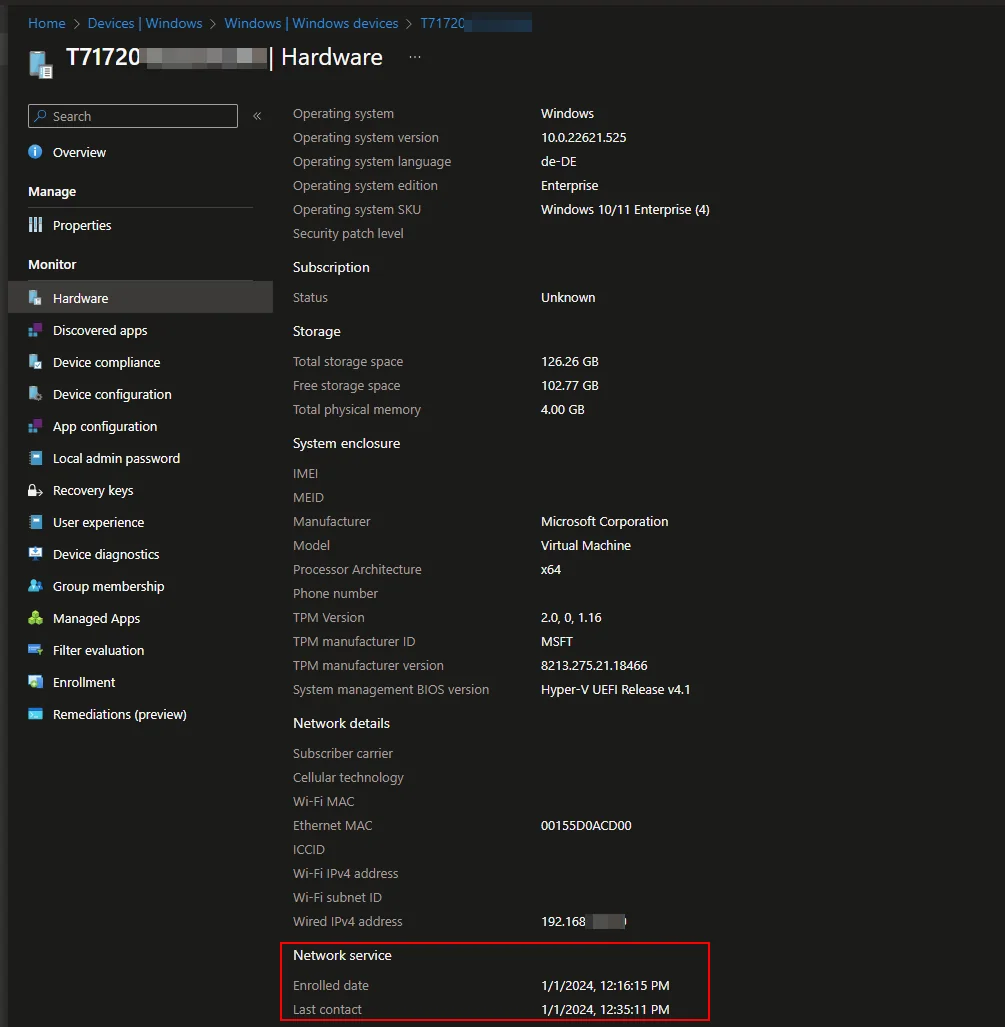Open the more options ellipsis beside Hardware
This screenshot has height=1027, width=1005.
415,57
